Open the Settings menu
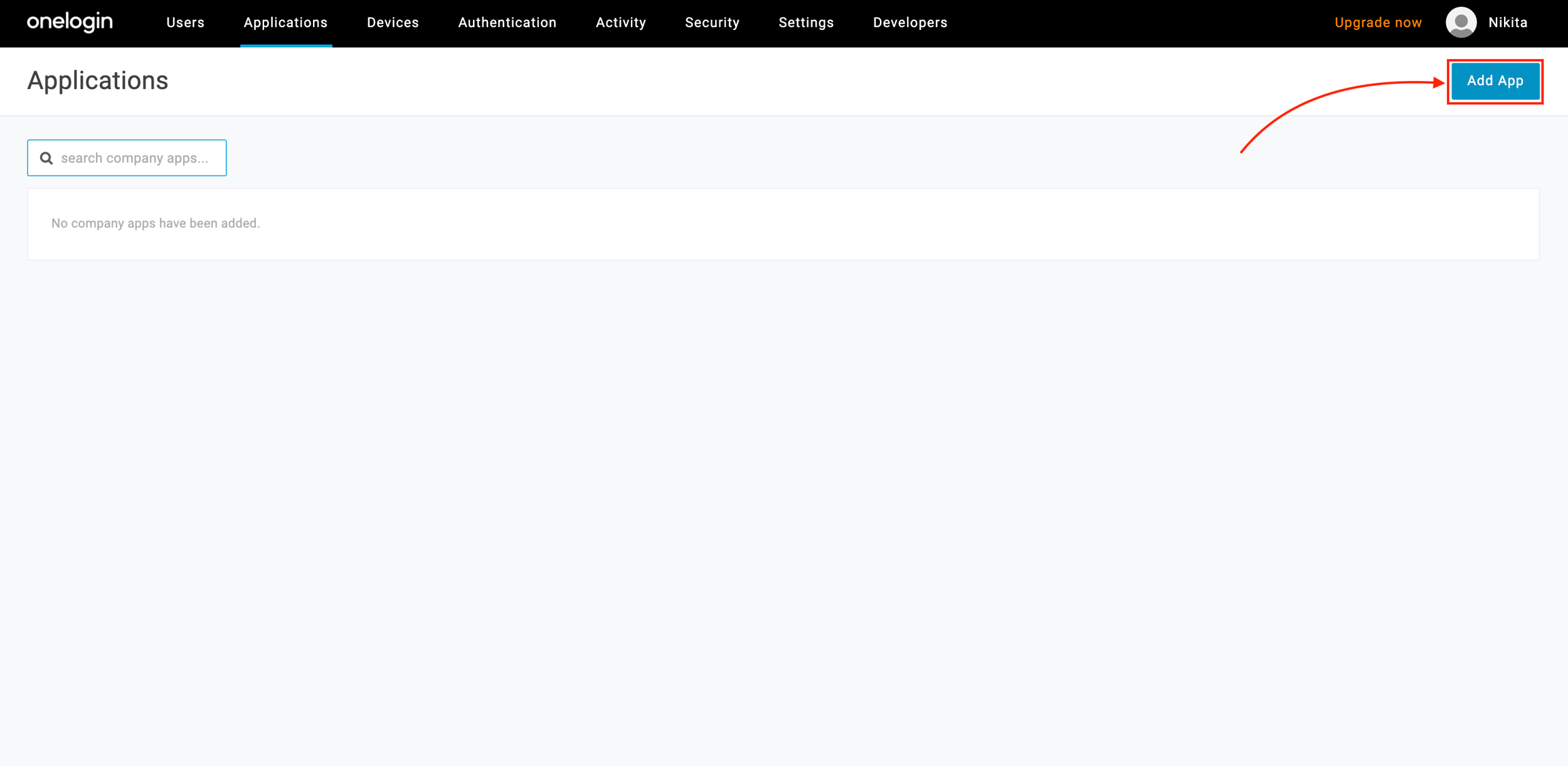This screenshot has width=1568, height=766. pyautogui.click(x=806, y=22)
